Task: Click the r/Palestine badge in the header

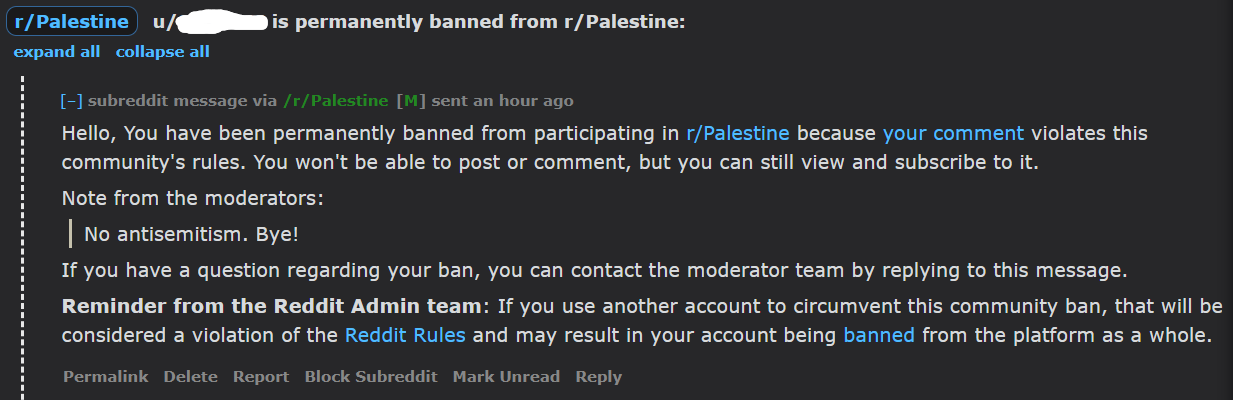Action: 71,21
